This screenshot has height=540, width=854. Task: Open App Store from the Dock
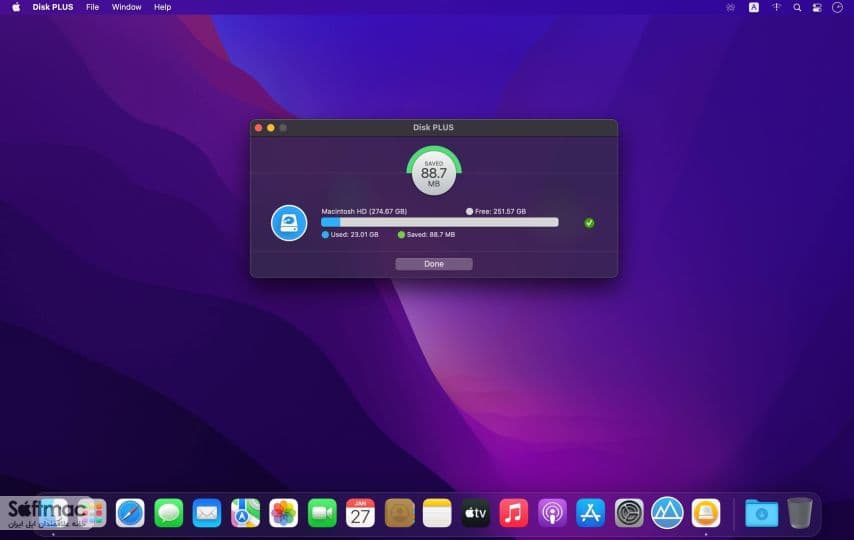(590, 513)
